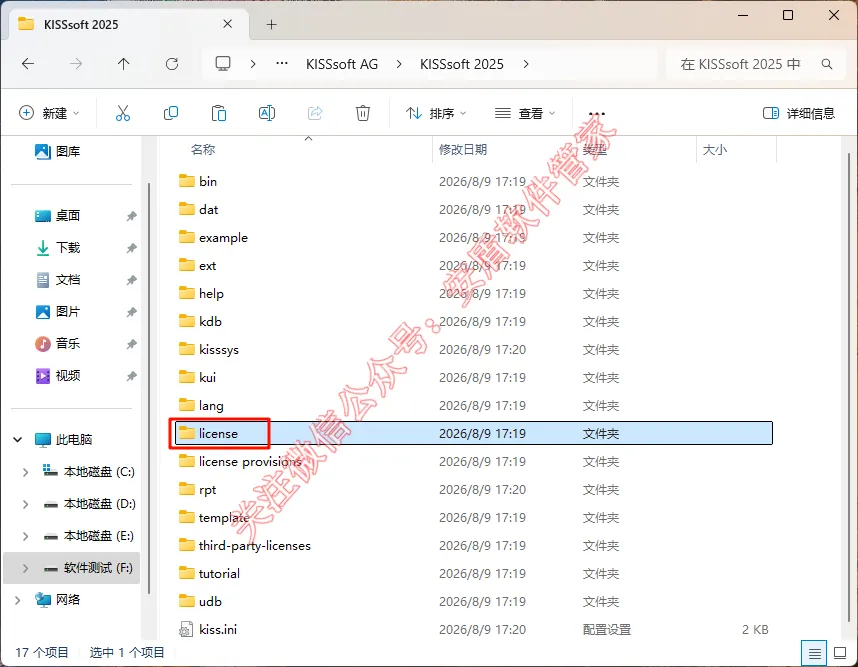
Task: Click the search magnifier icon
Action: click(827, 64)
